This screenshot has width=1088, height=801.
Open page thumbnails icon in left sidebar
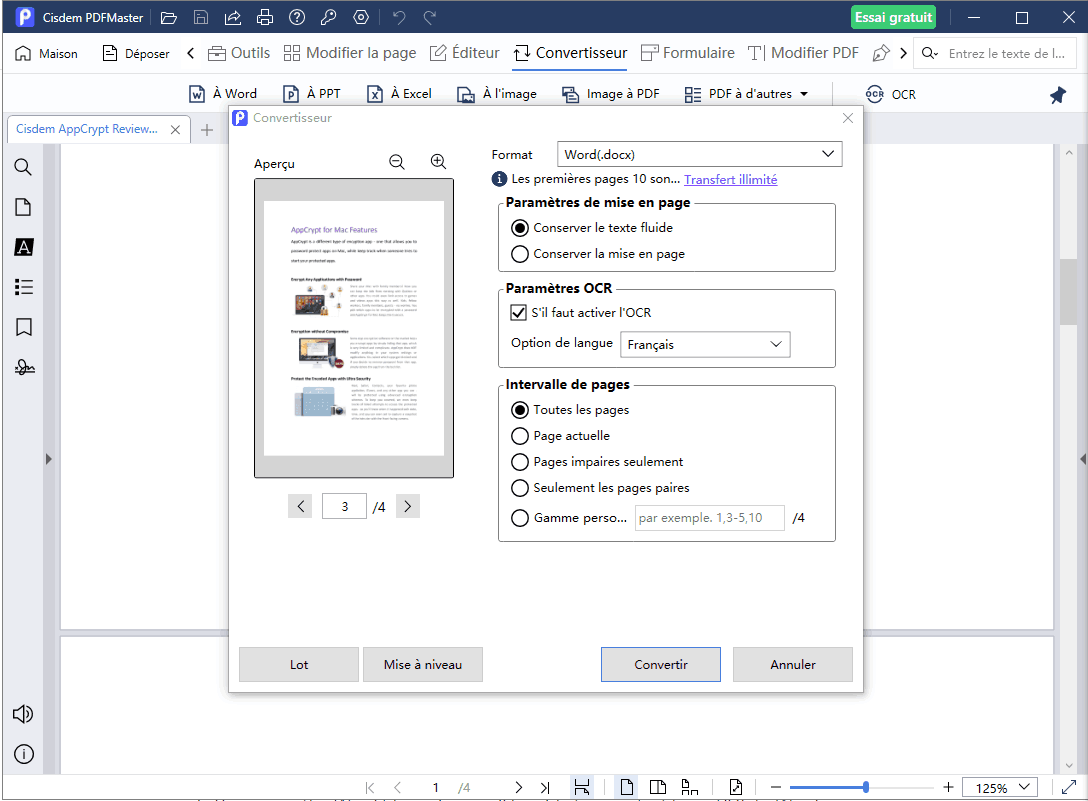coord(23,207)
